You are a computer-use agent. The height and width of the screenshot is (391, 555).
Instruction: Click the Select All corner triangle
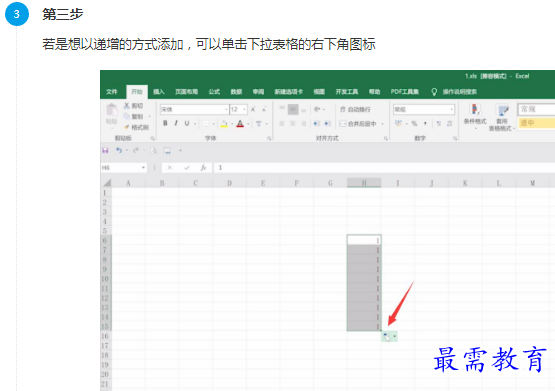[107, 183]
